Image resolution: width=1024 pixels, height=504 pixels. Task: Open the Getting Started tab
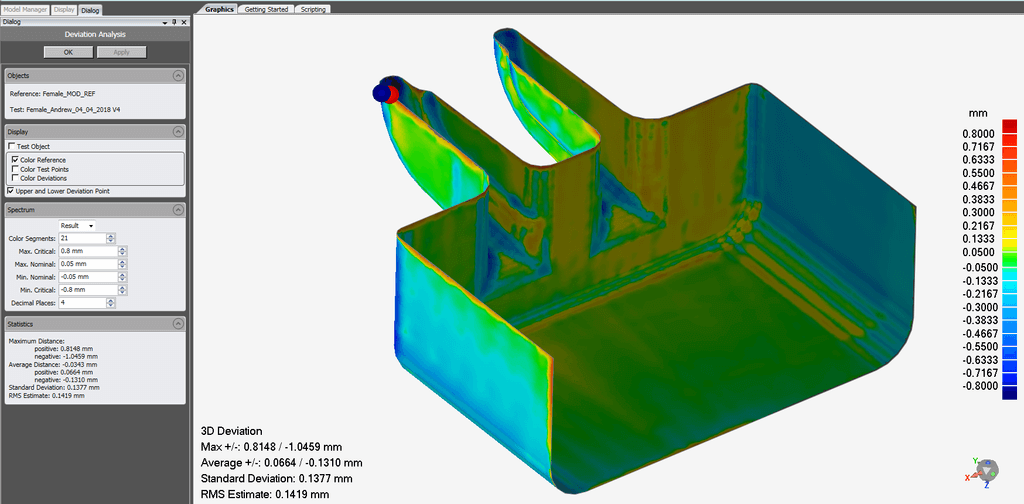pos(266,10)
